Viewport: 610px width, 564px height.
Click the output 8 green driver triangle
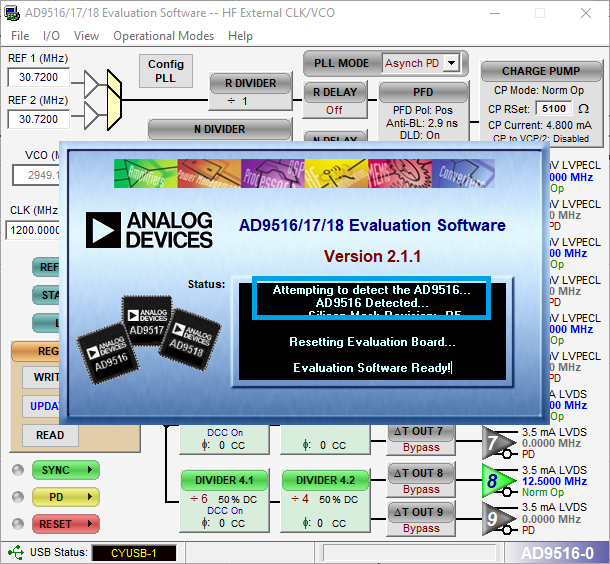tap(496, 481)
